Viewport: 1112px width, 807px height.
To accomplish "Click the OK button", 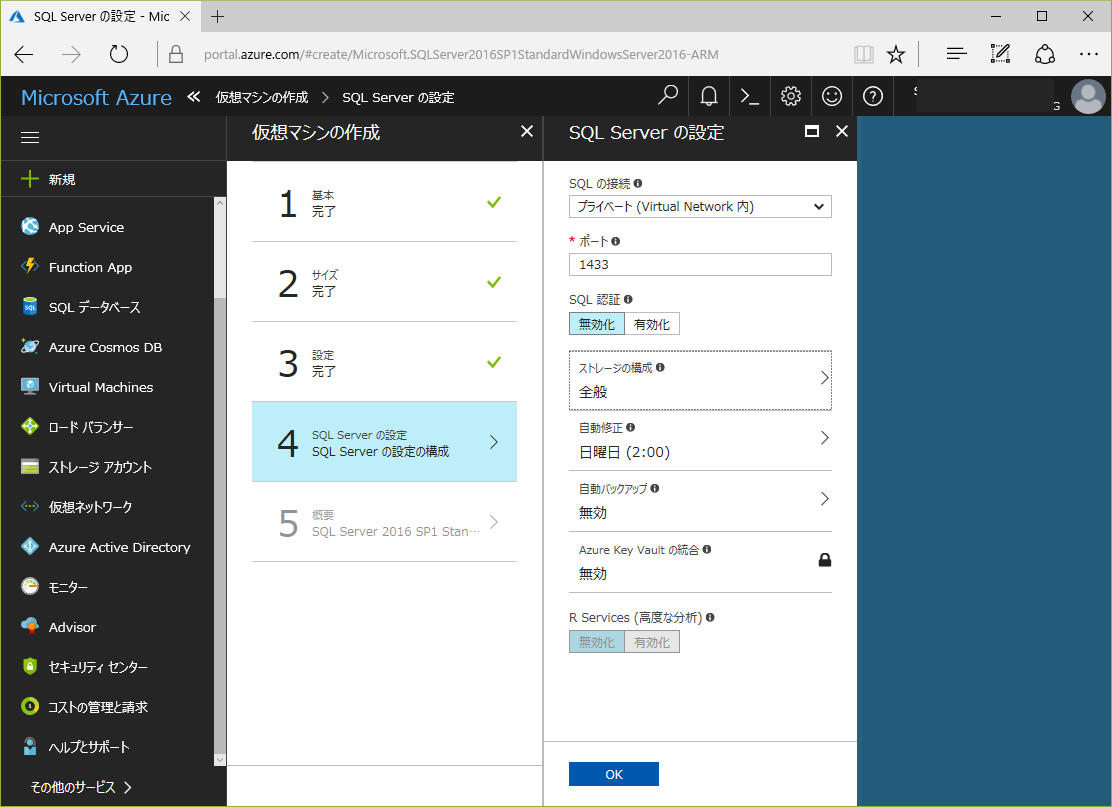I will pyautogui.click(x=613, y=774).
